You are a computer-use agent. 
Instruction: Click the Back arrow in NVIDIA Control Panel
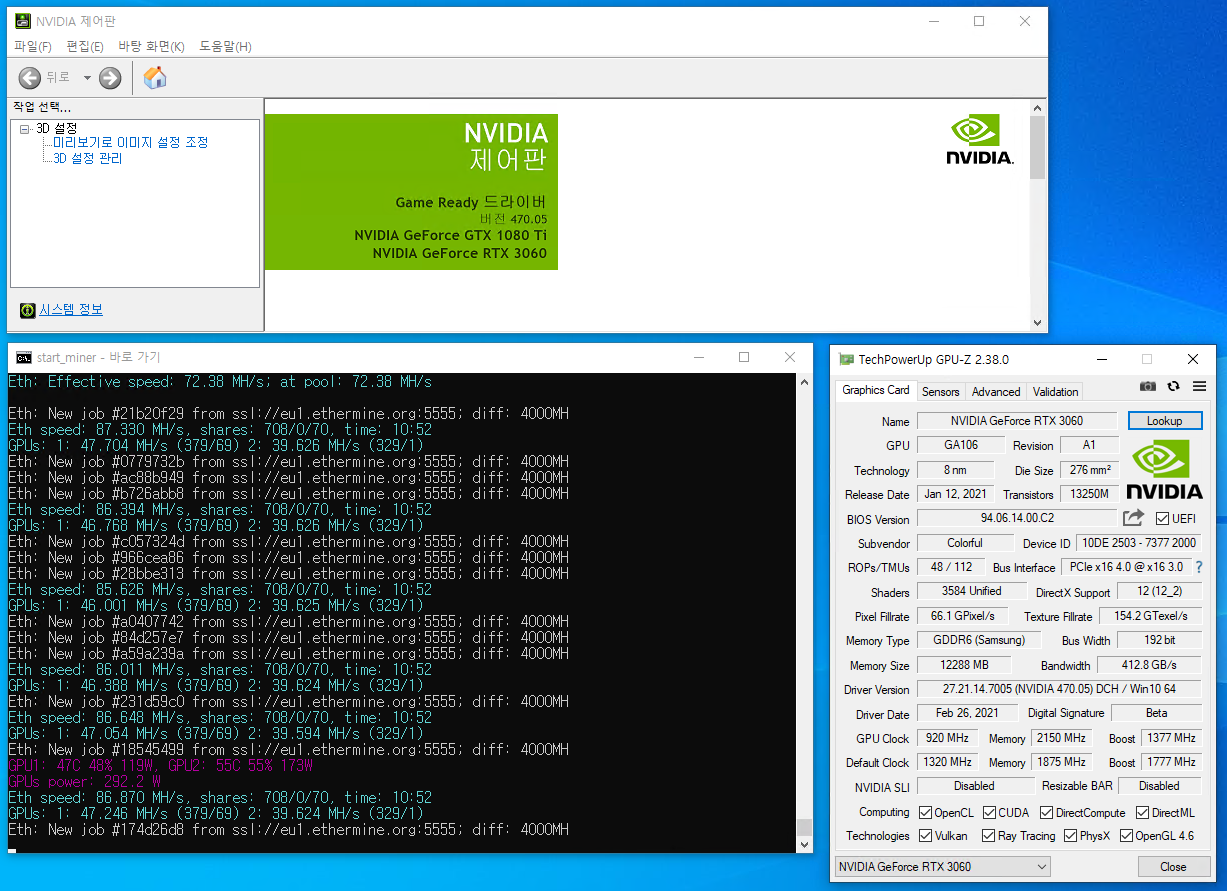[x=30, y=77]
